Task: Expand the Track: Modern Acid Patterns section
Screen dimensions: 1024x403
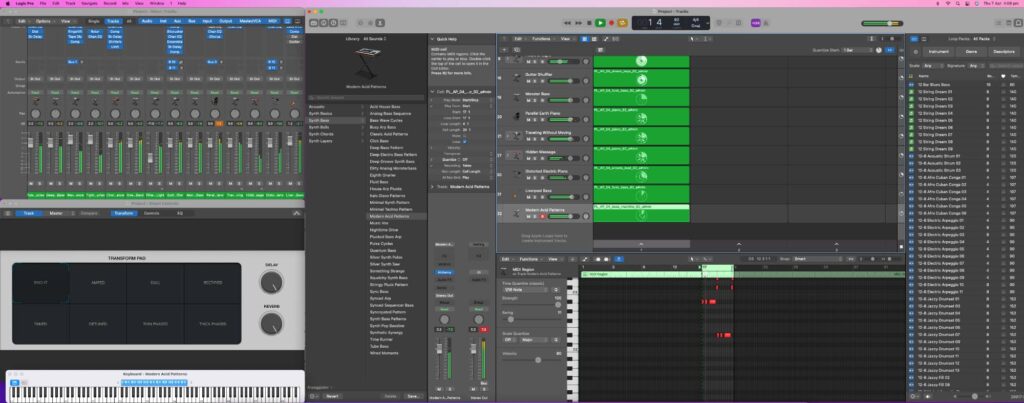Action: 432,187
